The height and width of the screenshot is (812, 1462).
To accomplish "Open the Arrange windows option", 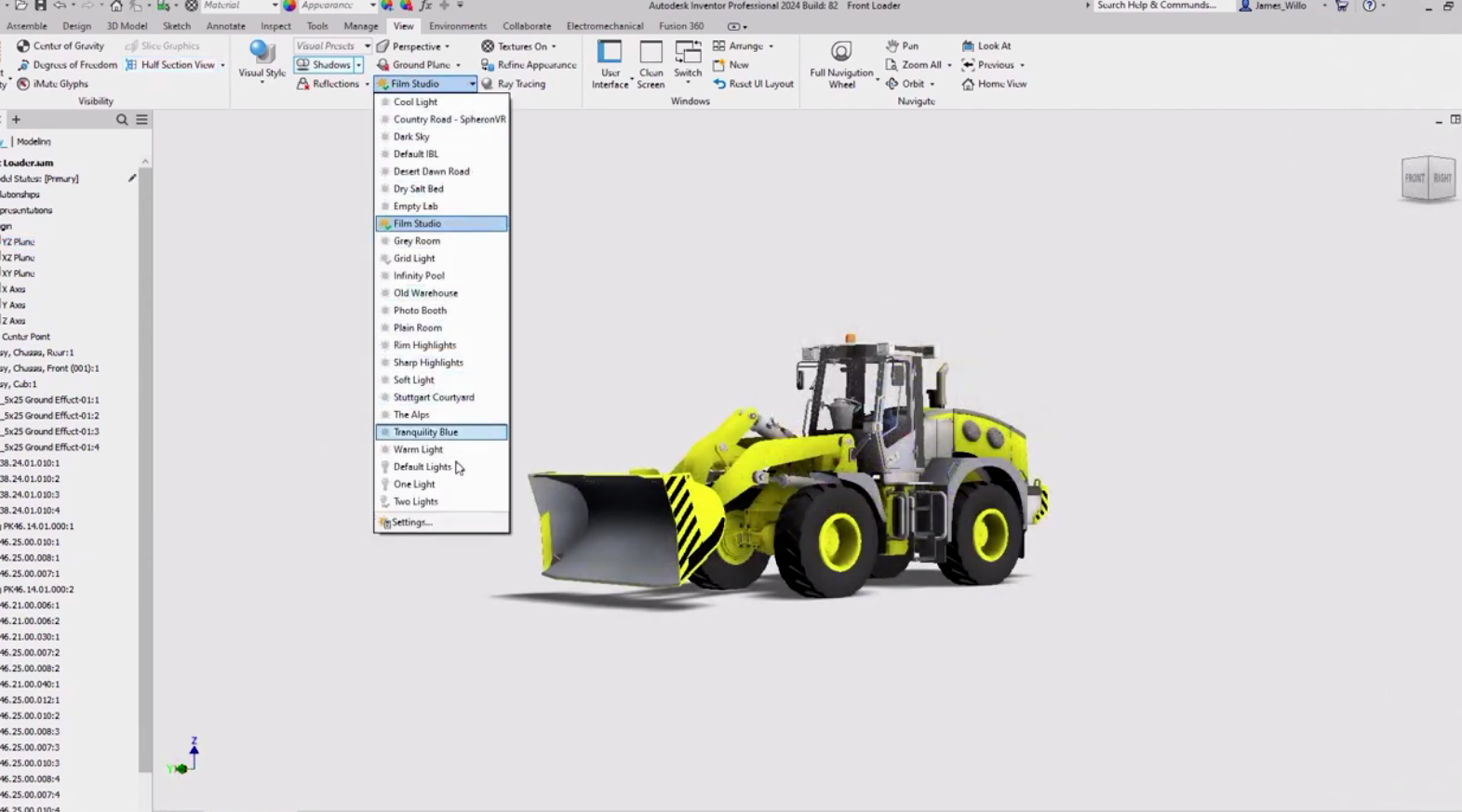I will [x=739, y=46].
